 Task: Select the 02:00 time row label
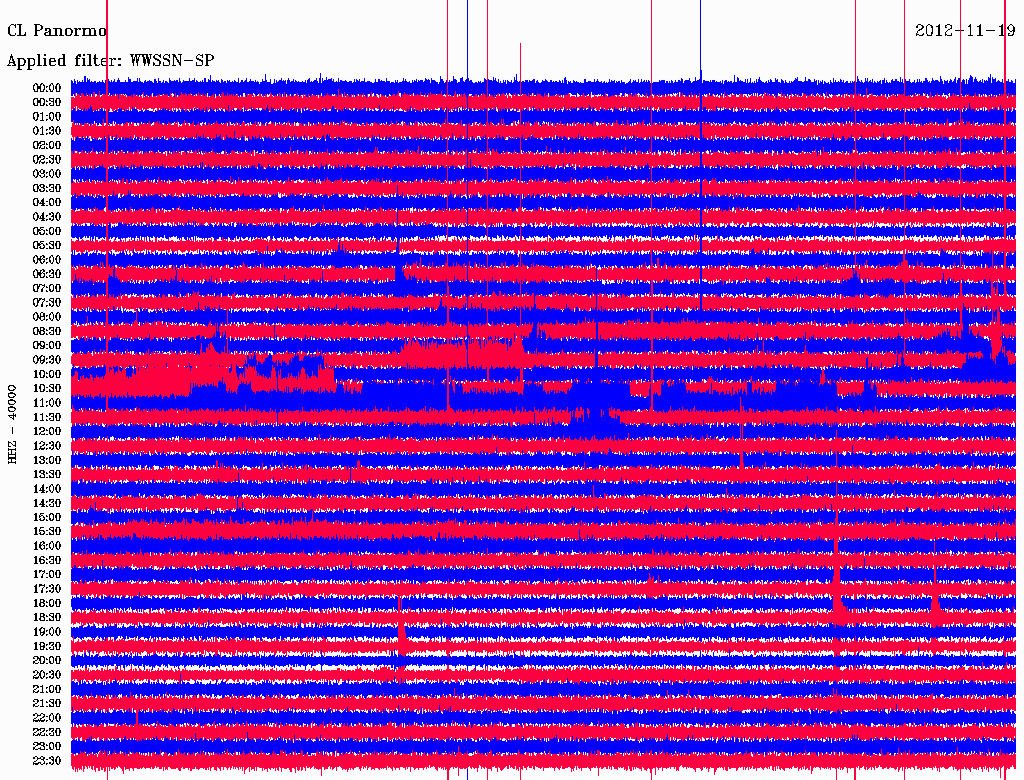(x=47, y=145)
